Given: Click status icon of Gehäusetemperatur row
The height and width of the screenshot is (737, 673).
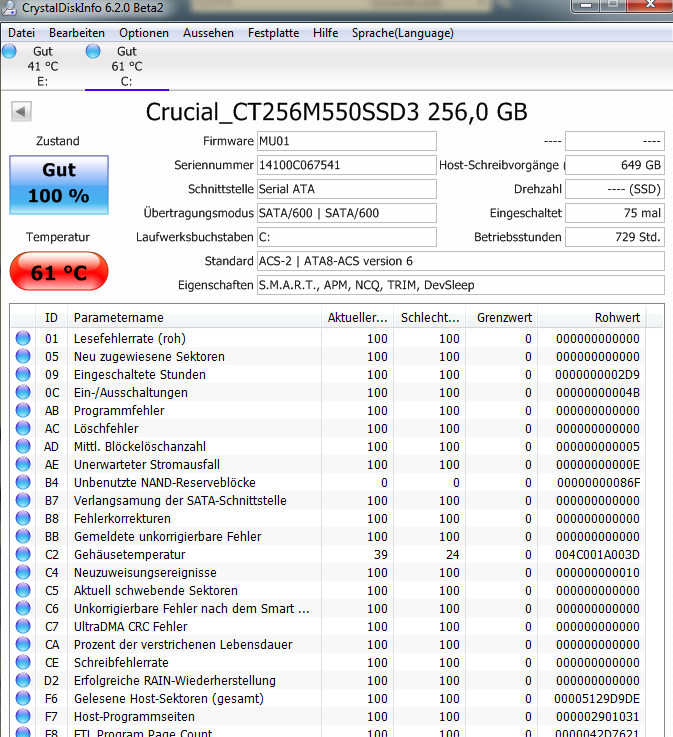Looking at the screenshot, I should [23, 554].
